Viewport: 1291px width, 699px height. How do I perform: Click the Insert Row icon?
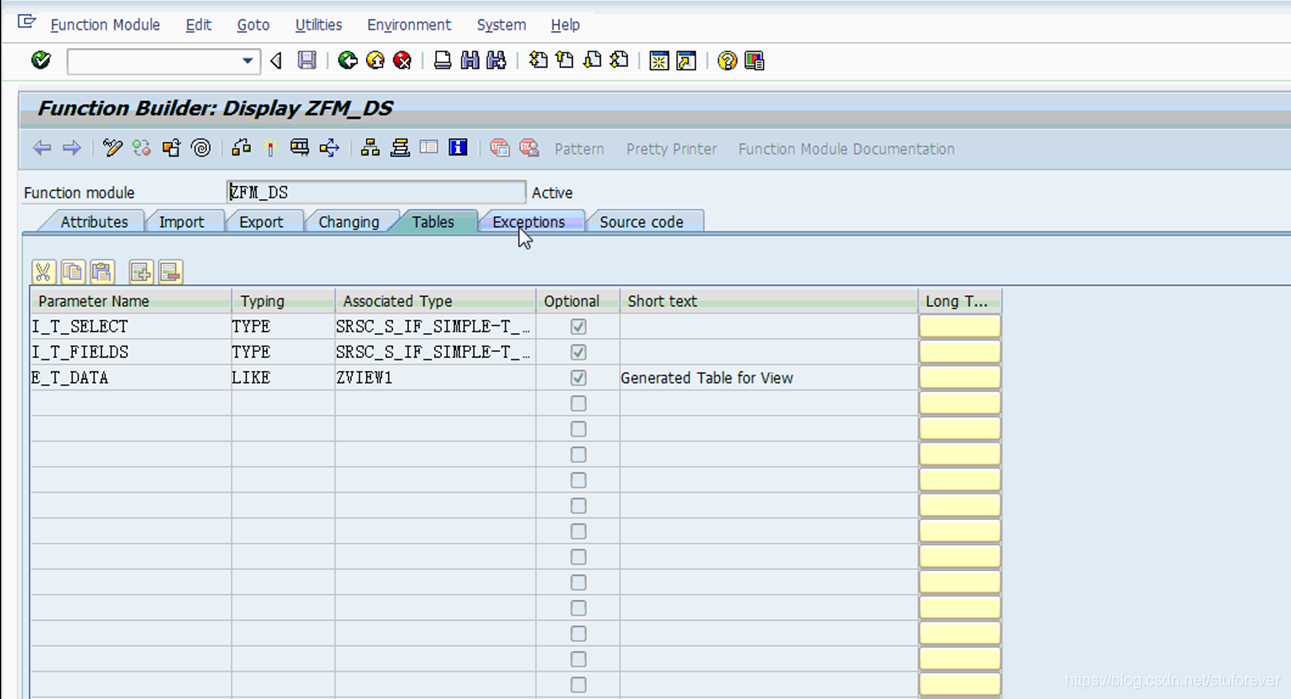coord(141,271)
